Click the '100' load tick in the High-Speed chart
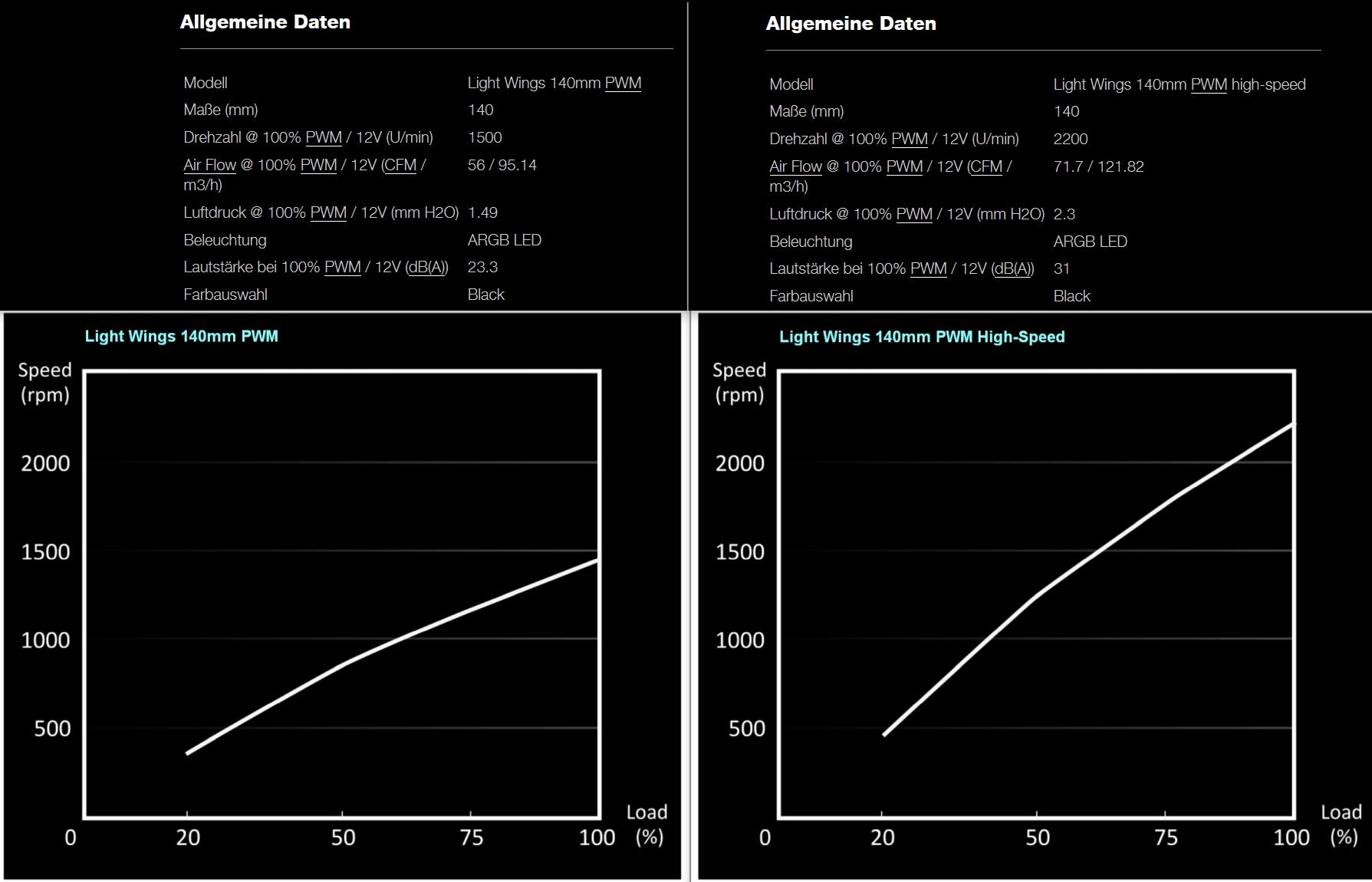This screenshot has width=1372, height=882. pyautogui.click(x=1291, y=838)
